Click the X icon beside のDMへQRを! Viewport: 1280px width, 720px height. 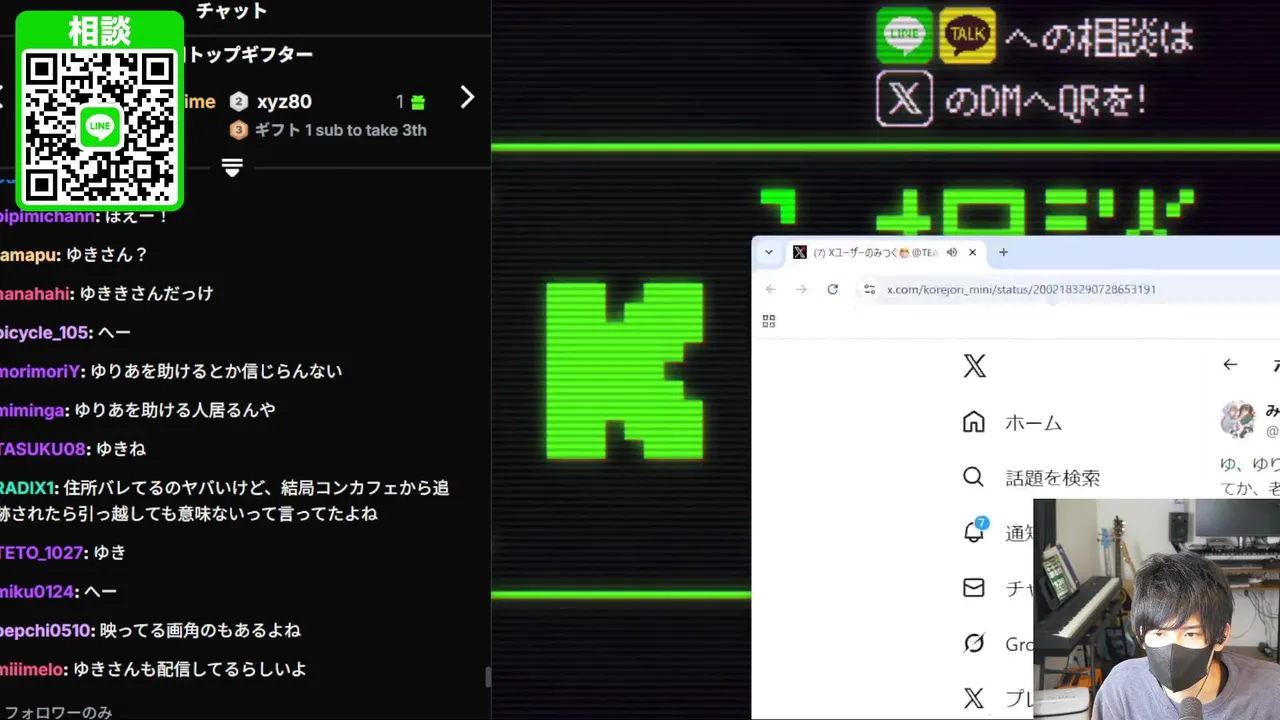click(x=904, y=99)
